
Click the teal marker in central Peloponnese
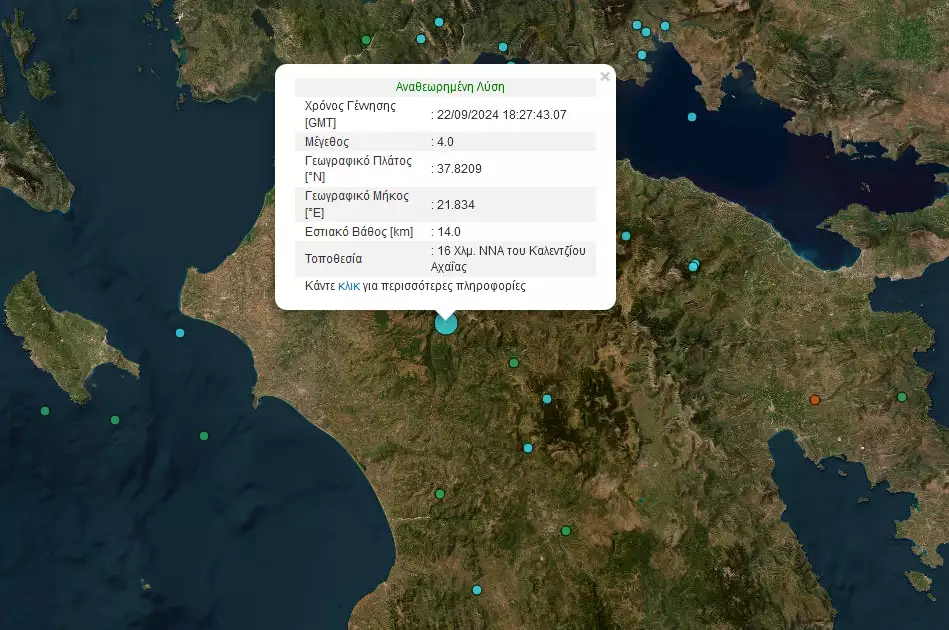528,447
